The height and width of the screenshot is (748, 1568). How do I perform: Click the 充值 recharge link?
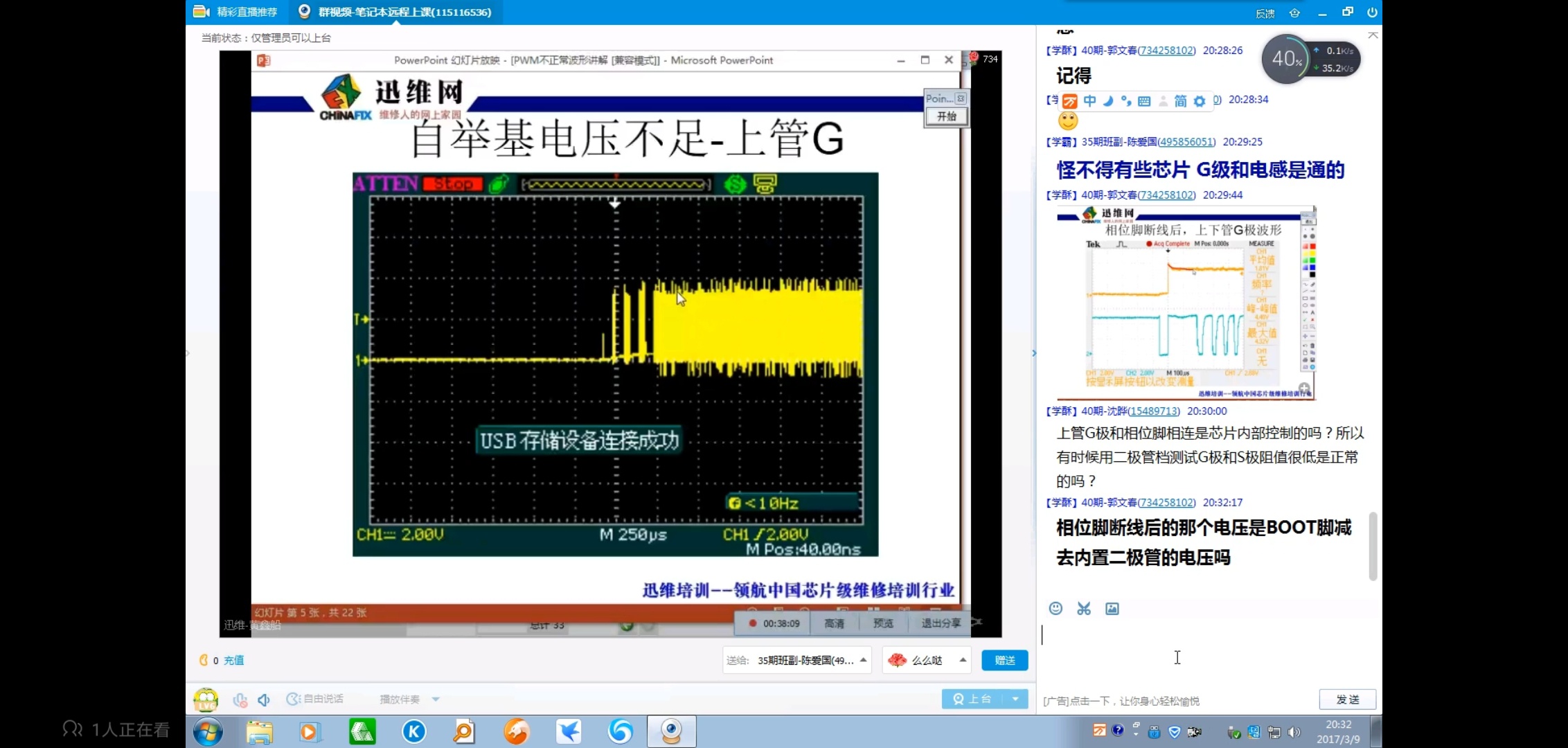pyautogui.click(x=234, y=660)
